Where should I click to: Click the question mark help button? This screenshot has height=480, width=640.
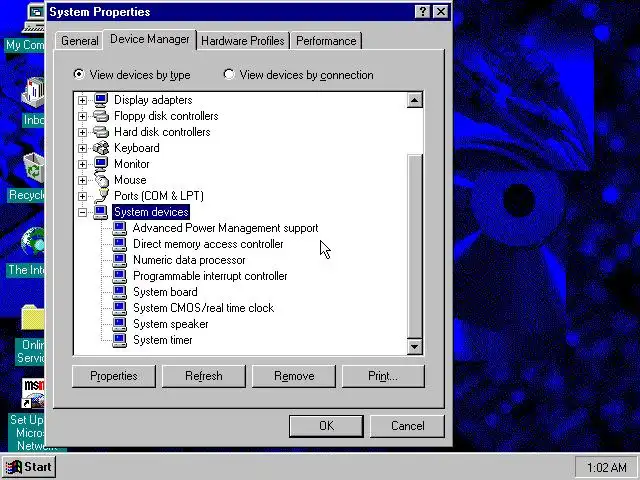click(422, 11)
